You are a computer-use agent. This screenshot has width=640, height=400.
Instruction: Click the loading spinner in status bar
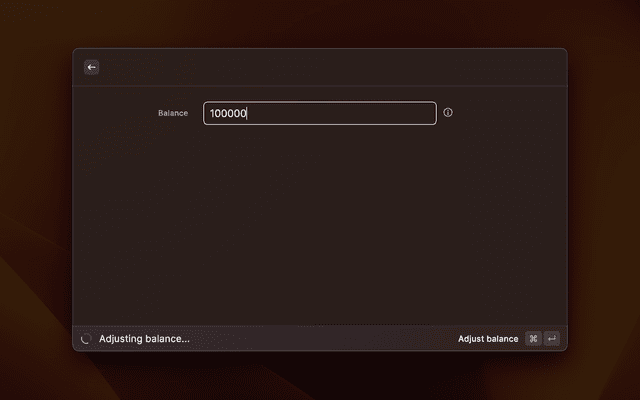coord(85,339)
